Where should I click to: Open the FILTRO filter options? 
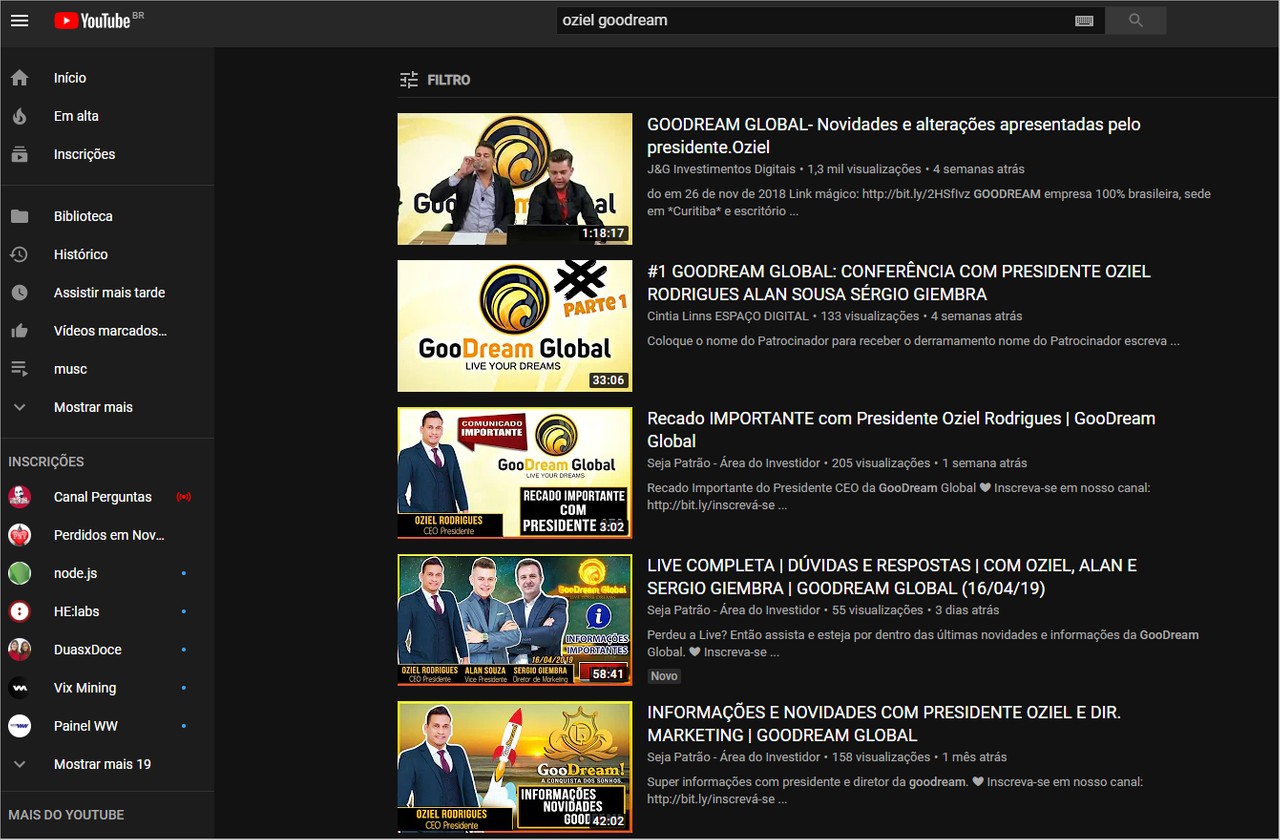coord(435,80)
